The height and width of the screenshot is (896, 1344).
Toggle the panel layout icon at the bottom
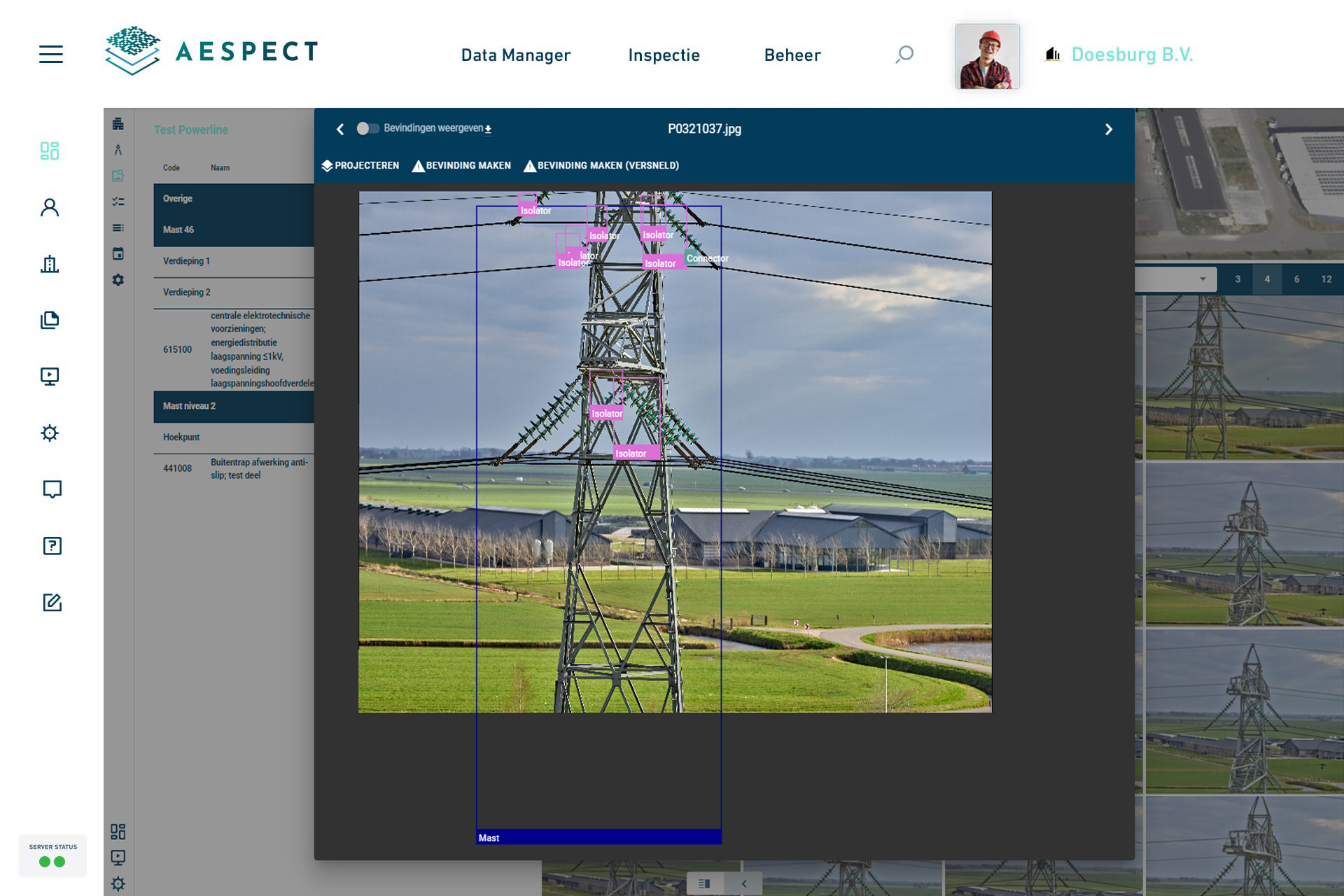point(705,883)
